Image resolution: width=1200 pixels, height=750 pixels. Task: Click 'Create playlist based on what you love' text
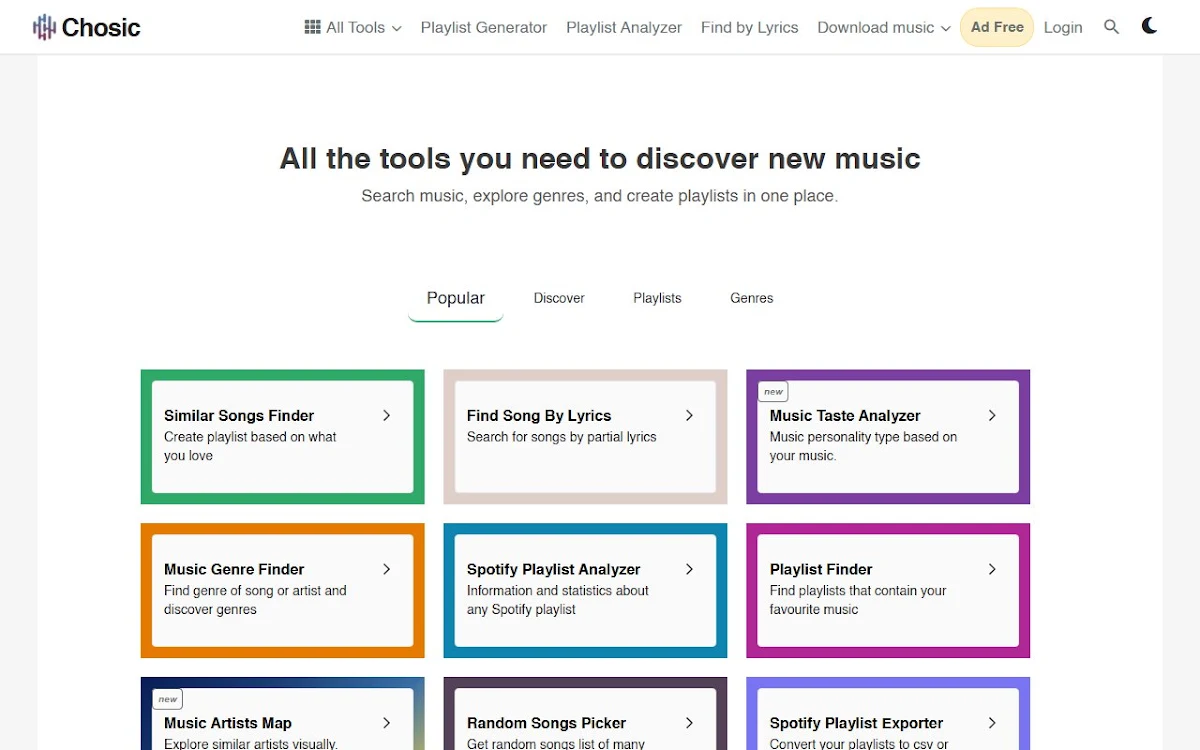click(x=250, y=446)
